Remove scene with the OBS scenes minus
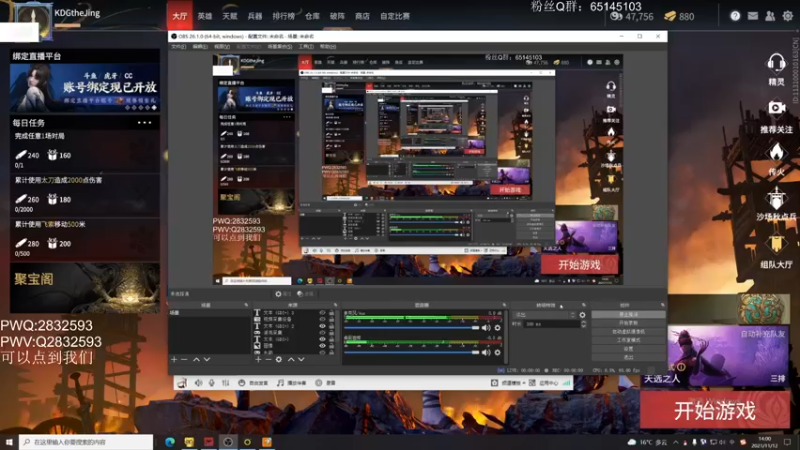The height and width of the screenshot is (450, 800). pyautogui.click(x=184, y=359)
